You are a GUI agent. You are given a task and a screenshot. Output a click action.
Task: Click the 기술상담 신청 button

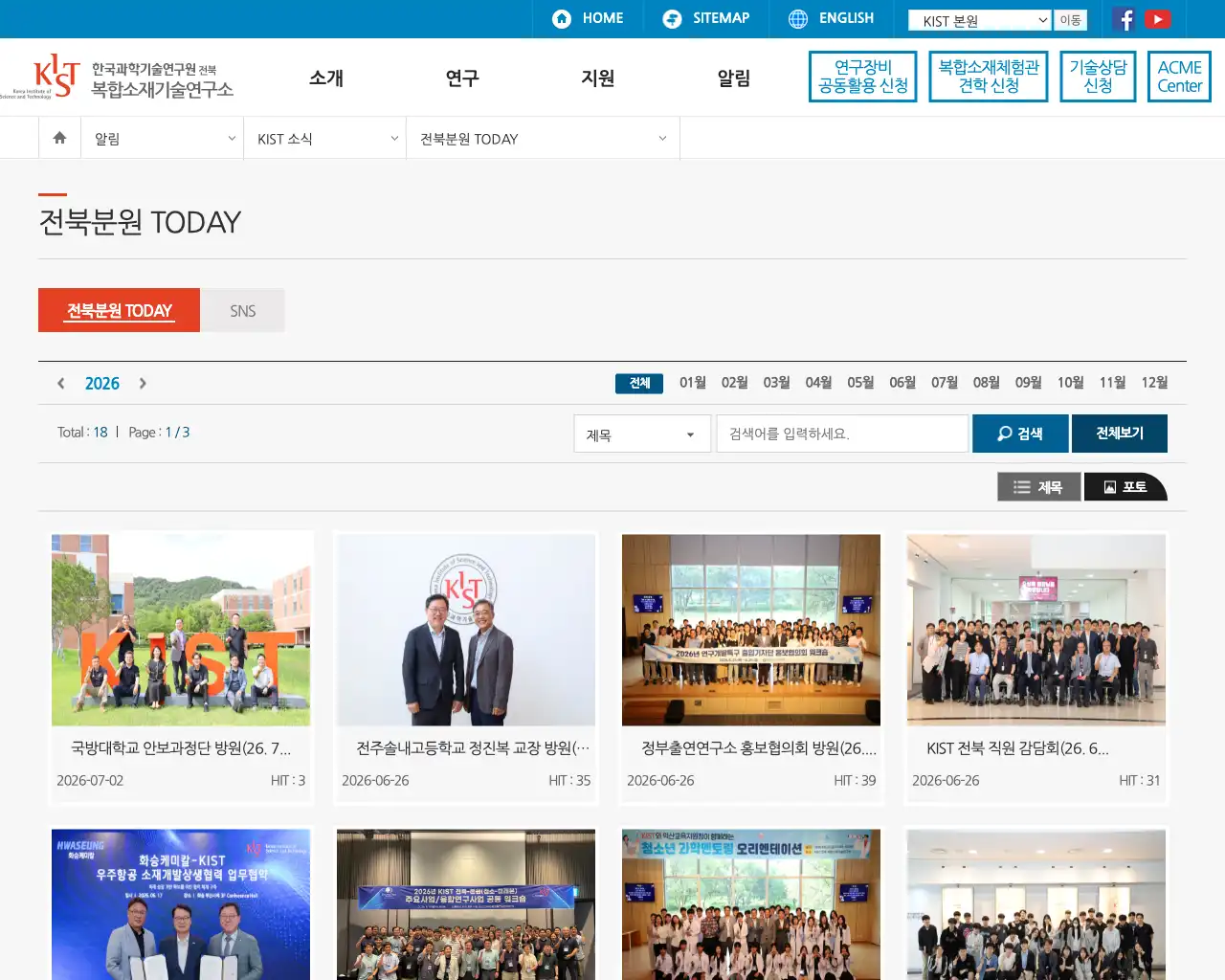(x=1098, y=77)
